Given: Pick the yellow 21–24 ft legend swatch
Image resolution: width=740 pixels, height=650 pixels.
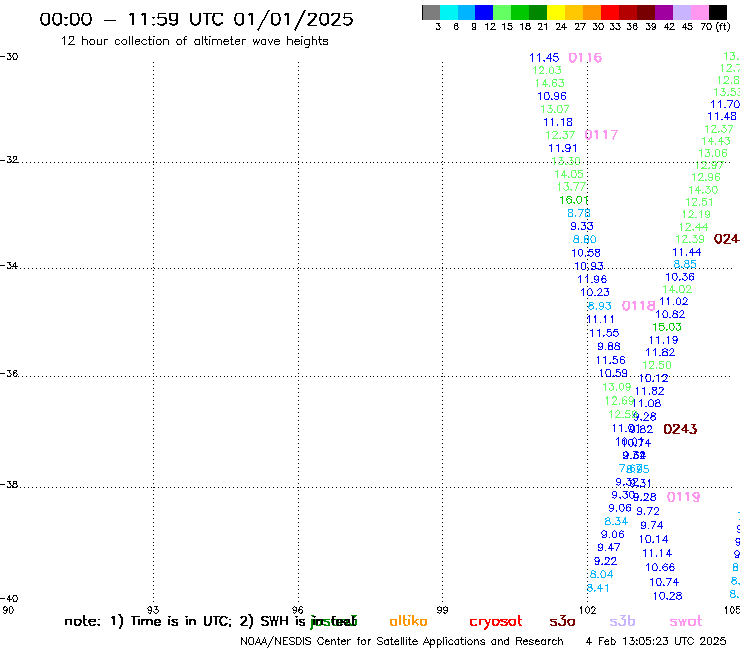Looking at the screenshot, I should pos(556,12).
